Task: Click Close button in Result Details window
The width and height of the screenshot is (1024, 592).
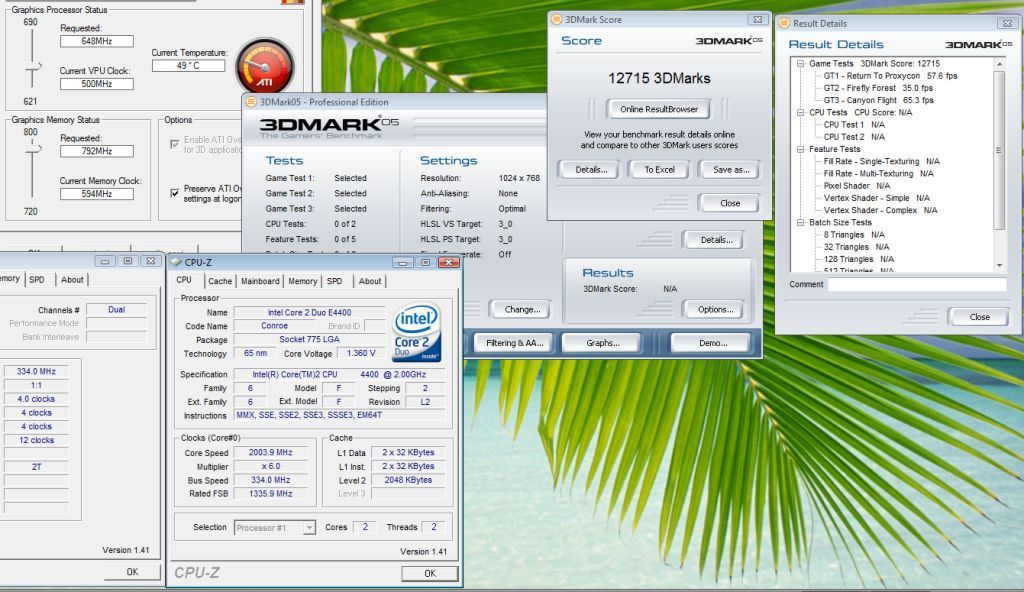Action: click(x=979, y=317)
